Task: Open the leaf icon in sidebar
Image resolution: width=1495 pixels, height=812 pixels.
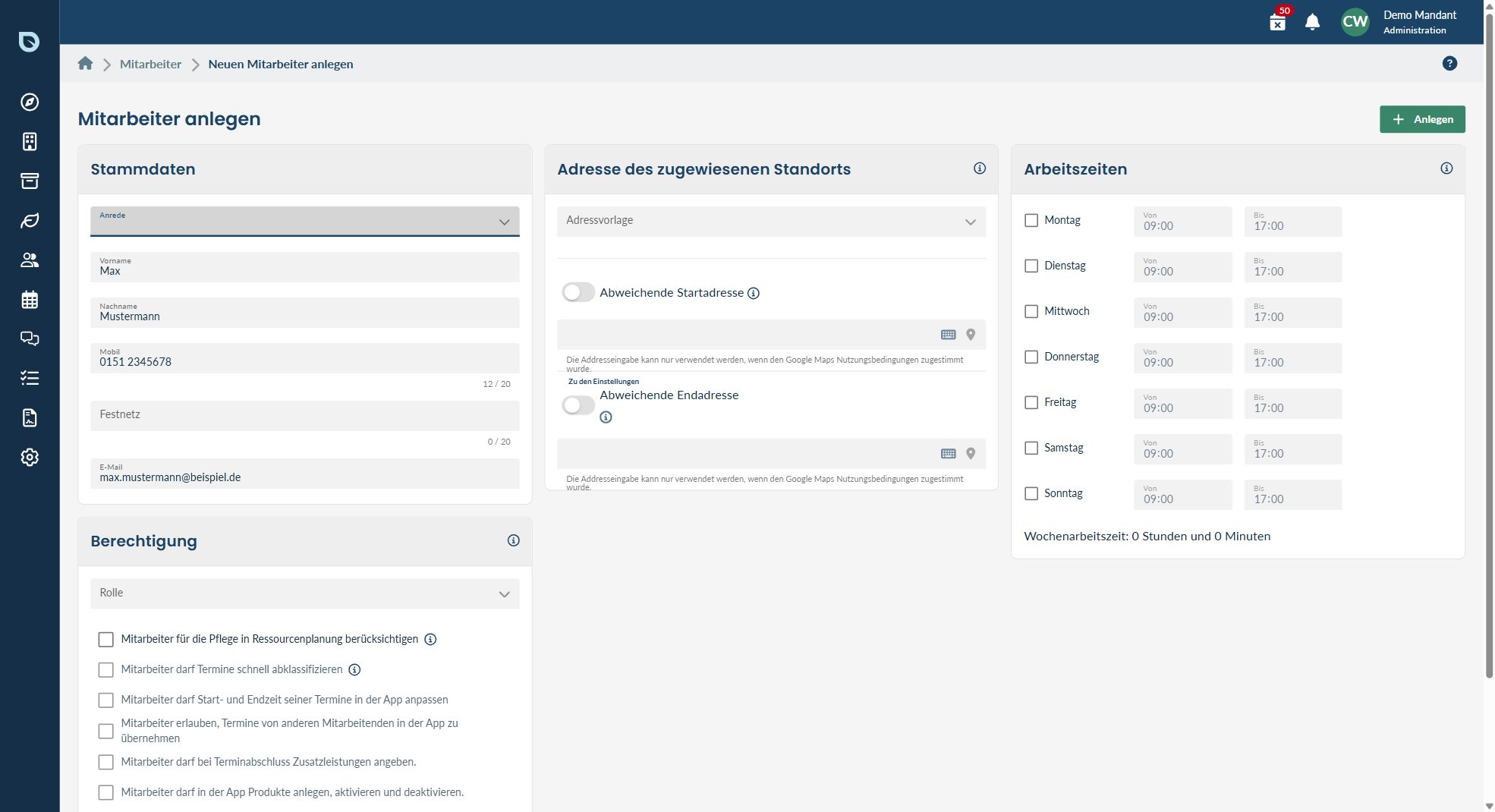Action: (x=30, y=220)
